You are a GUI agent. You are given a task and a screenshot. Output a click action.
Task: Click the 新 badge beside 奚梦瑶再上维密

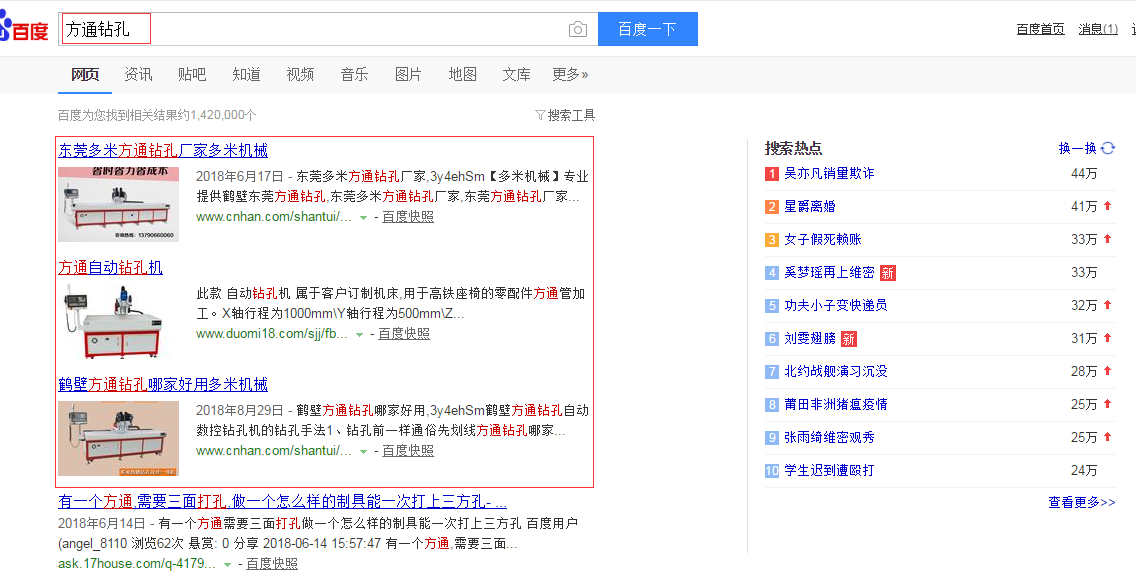(x=888, y=273)
